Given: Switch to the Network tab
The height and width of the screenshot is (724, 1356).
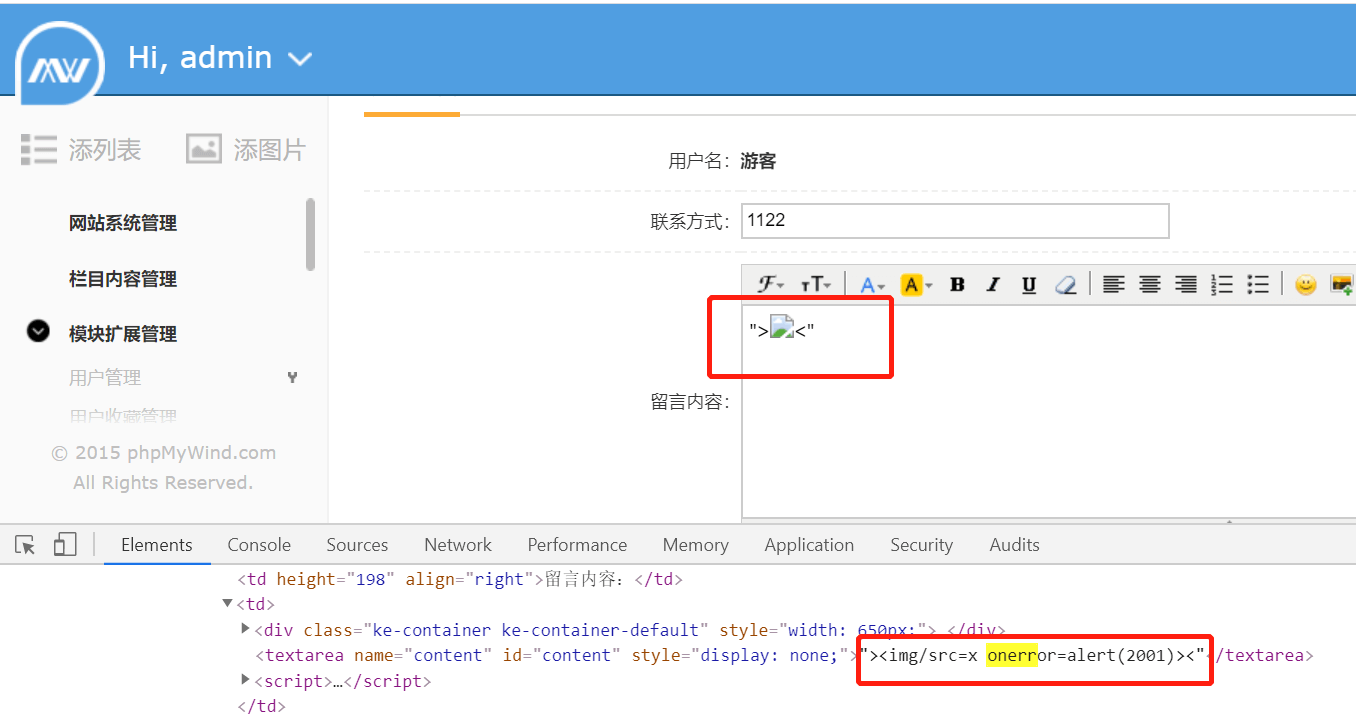Looking at the screenshot, I should [x=458, y=545].
